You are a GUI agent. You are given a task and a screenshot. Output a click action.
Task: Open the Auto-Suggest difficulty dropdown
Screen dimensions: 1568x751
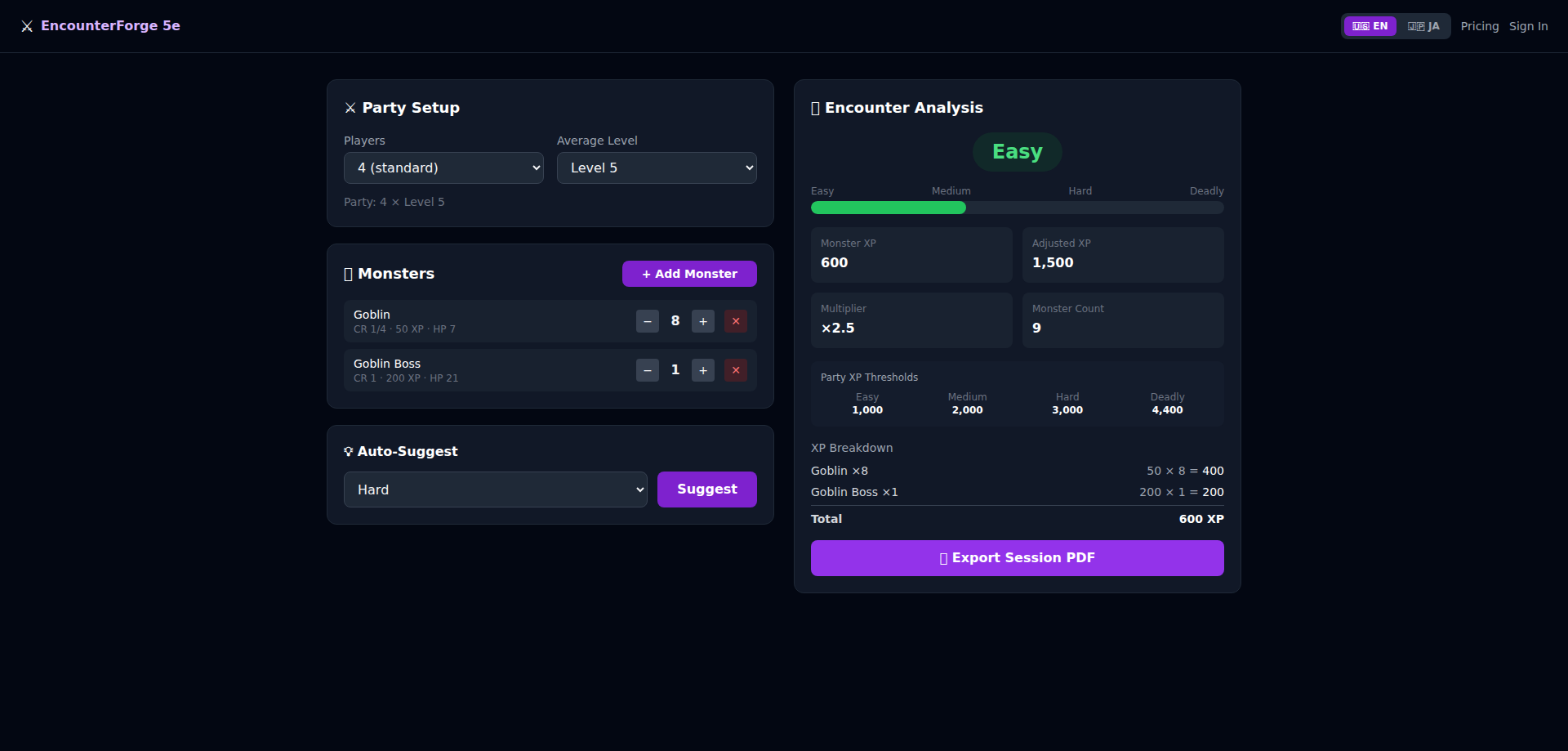click(496, 489)
